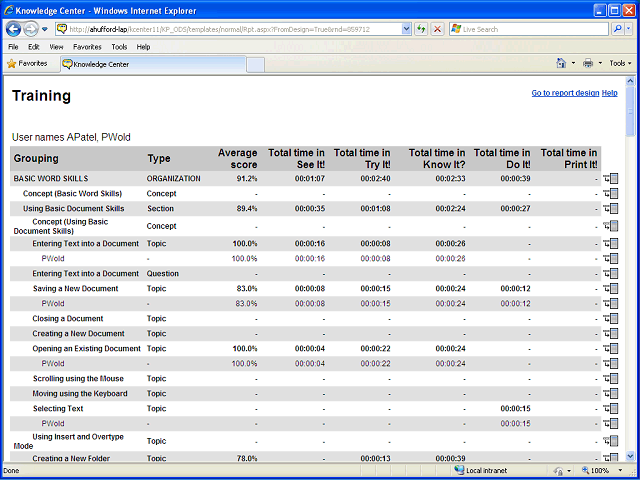Click detail icon beside Selecting Text topic row
The image size is (640, 480).
tap(611, 409)
